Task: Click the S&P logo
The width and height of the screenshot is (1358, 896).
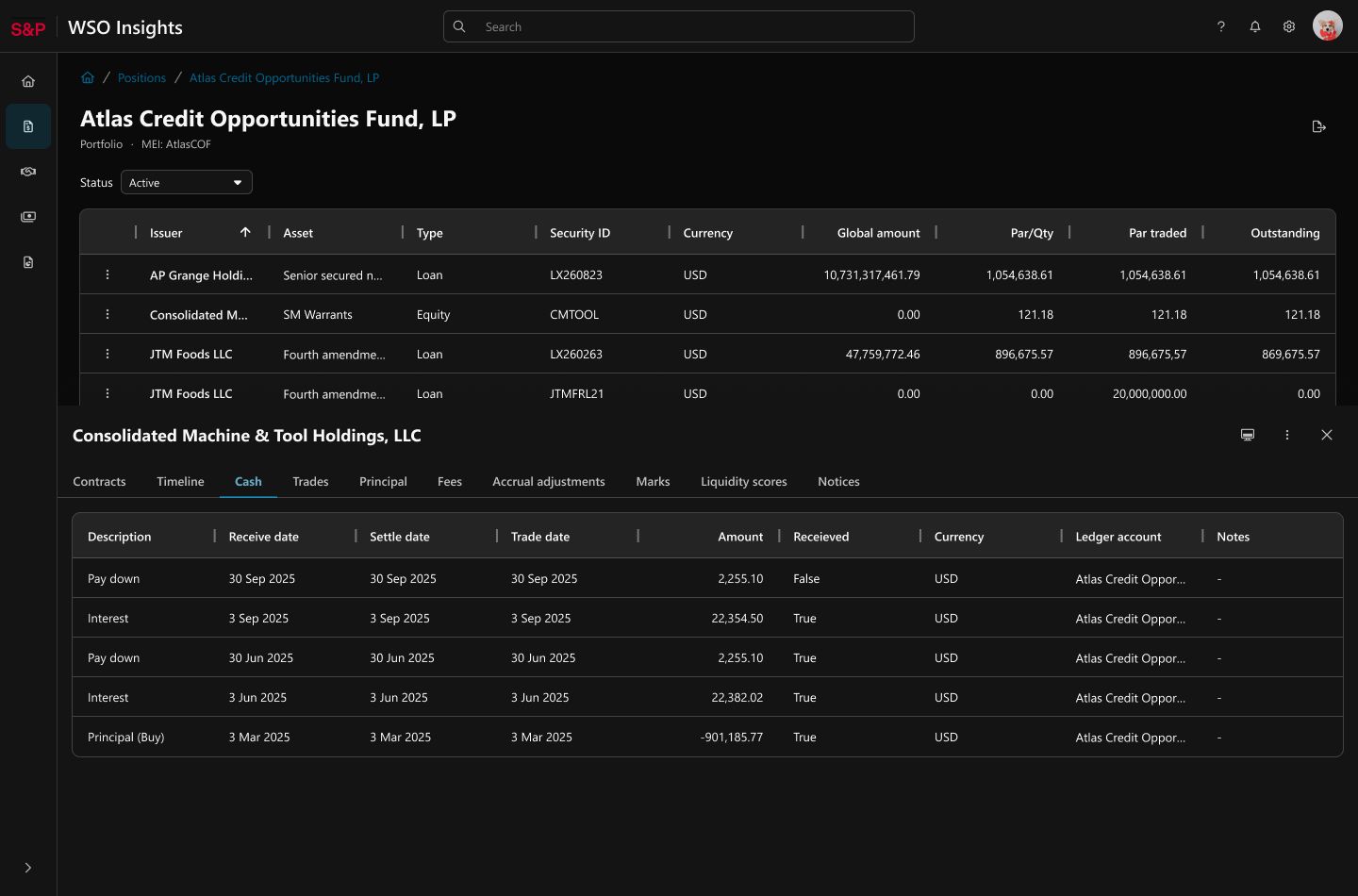Action: [28, 28]
